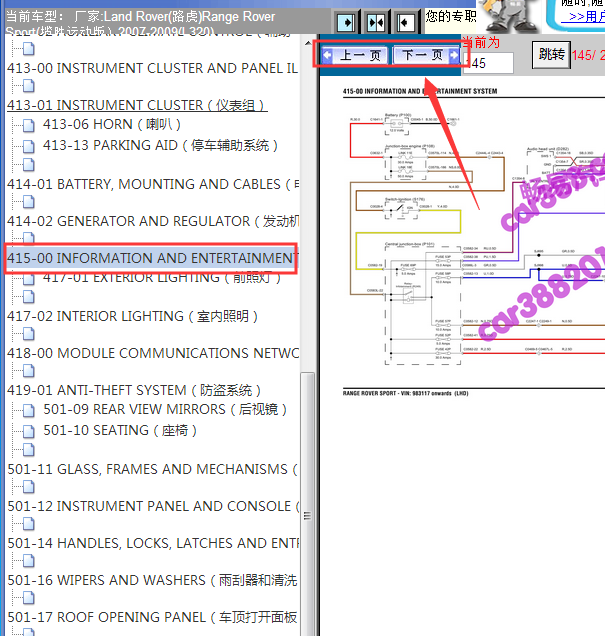Click the left-arrow panel layout icon
The image size is (605, 636).
[x=405, y=22]
